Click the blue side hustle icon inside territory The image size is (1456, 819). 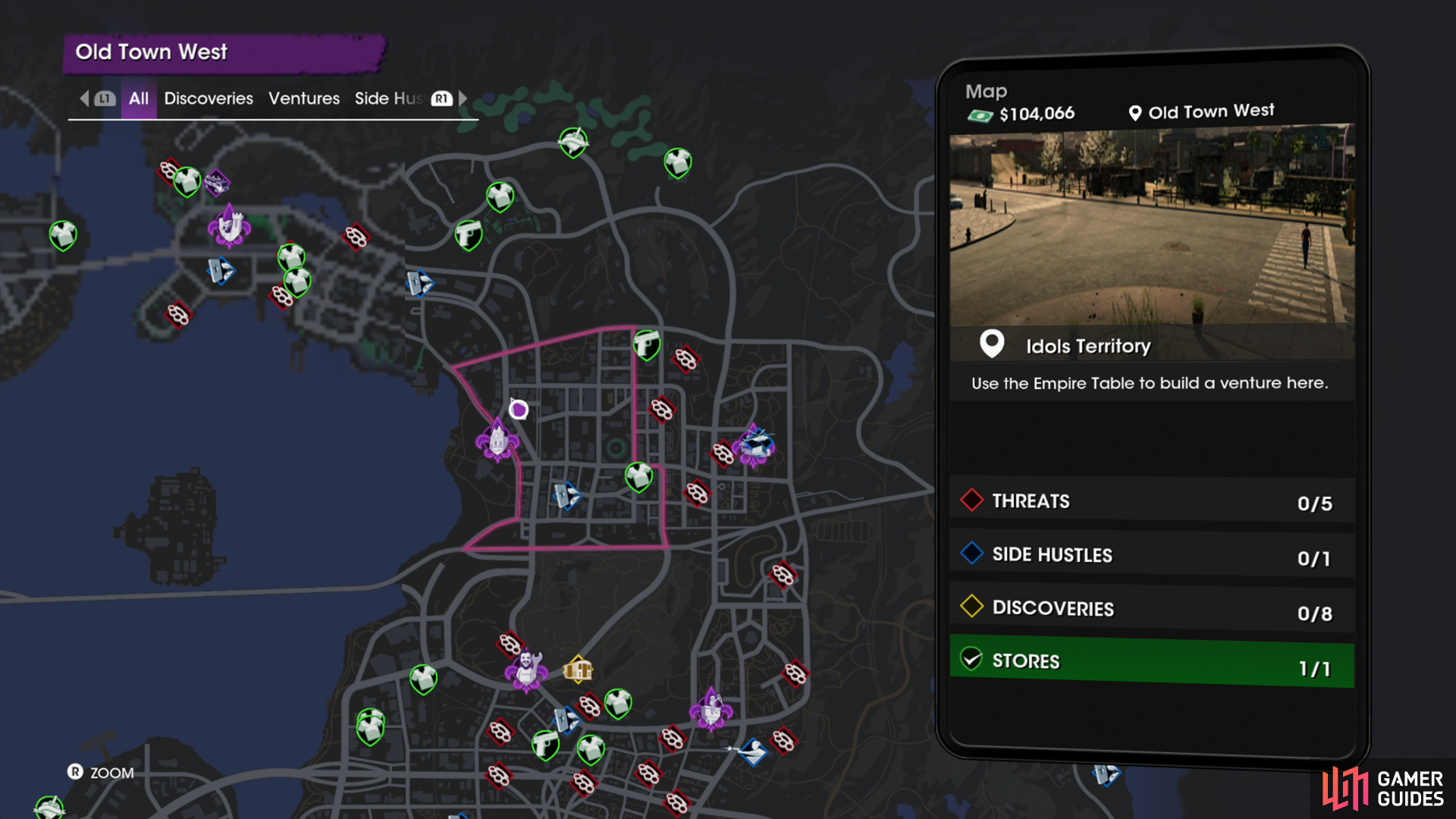point(566,496)
